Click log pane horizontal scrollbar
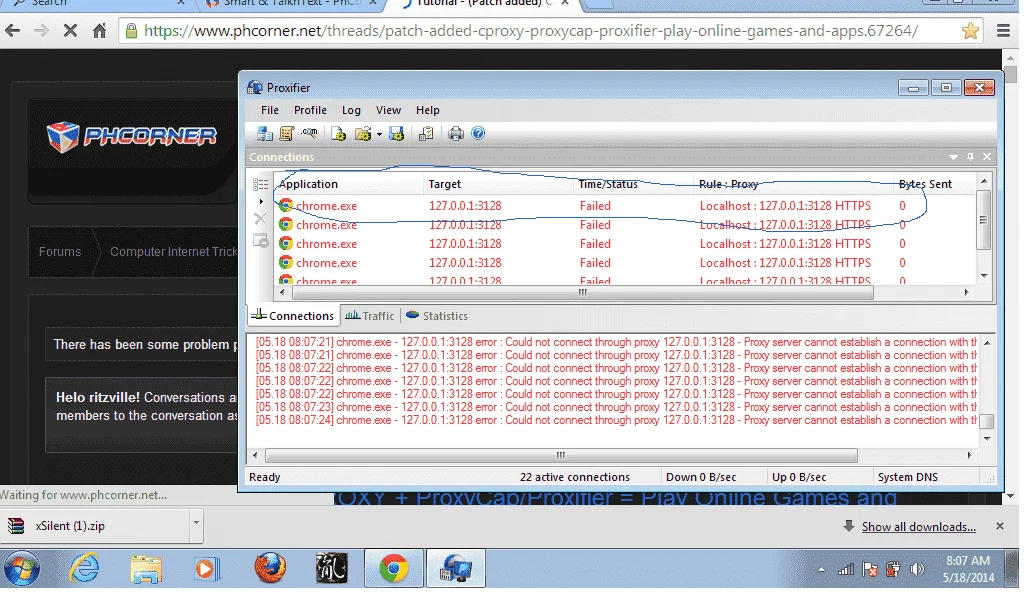Image resolution: width=1024 pixels, height=600 pixels. [x=562, y=456]
